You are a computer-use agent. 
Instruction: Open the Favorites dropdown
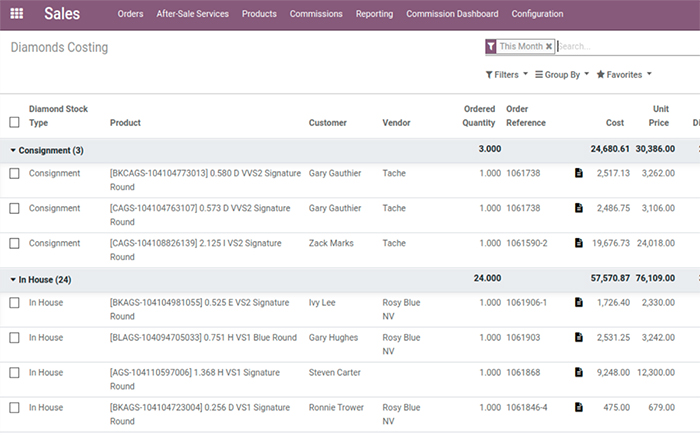point(624,75)
